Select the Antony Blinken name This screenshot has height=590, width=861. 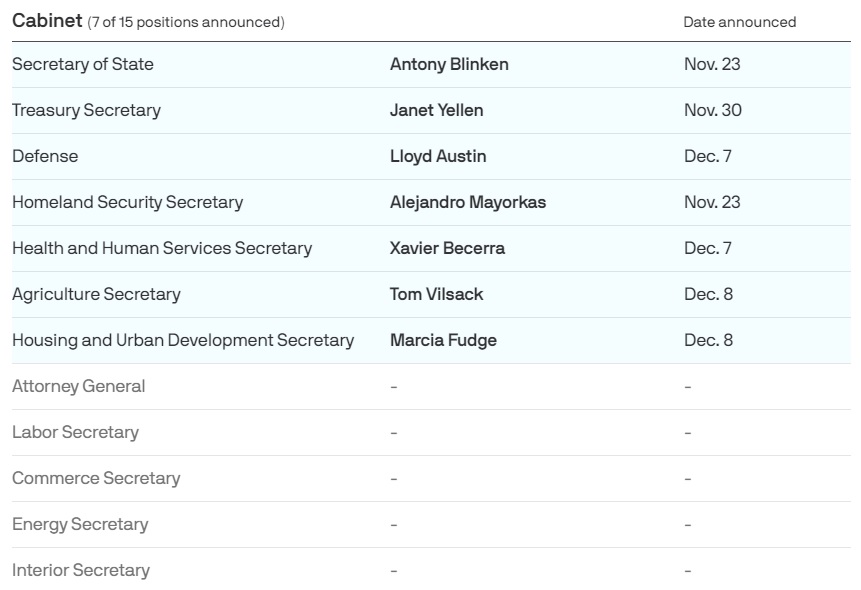pyautogui.click(x=449, y=64)
